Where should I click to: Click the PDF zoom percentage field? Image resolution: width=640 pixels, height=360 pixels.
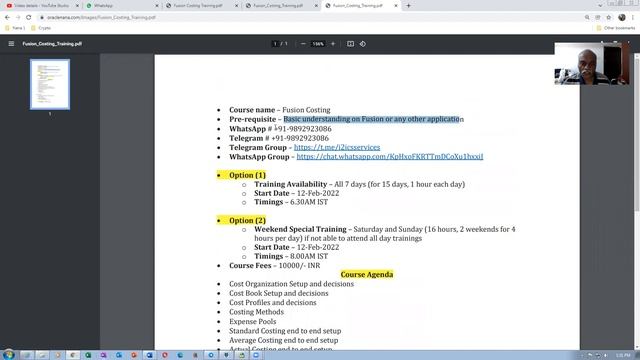(x=318, y=44)
